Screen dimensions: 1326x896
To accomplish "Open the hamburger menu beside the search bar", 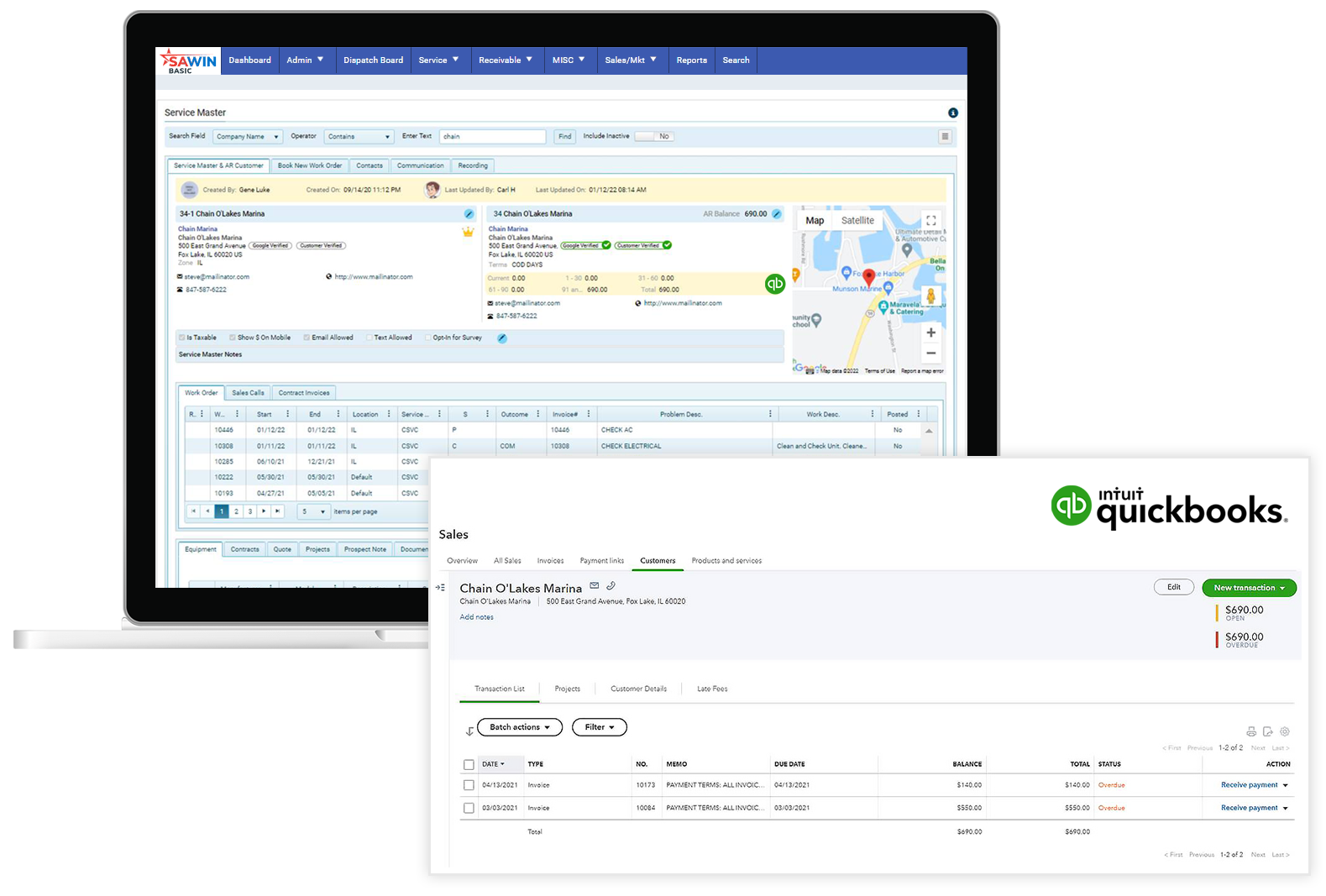I will pos(945,136).
